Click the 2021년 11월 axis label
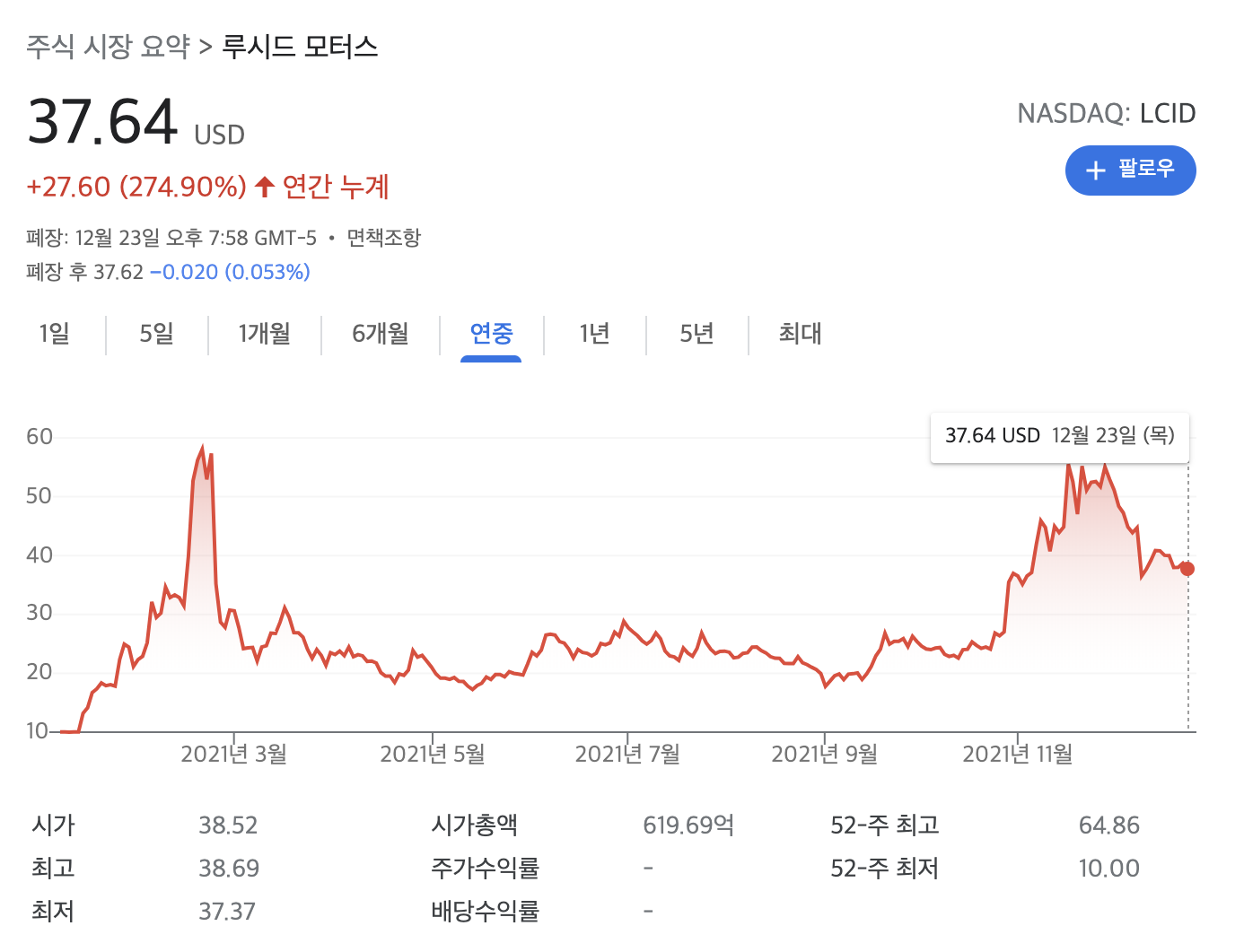 point(1018,754)
